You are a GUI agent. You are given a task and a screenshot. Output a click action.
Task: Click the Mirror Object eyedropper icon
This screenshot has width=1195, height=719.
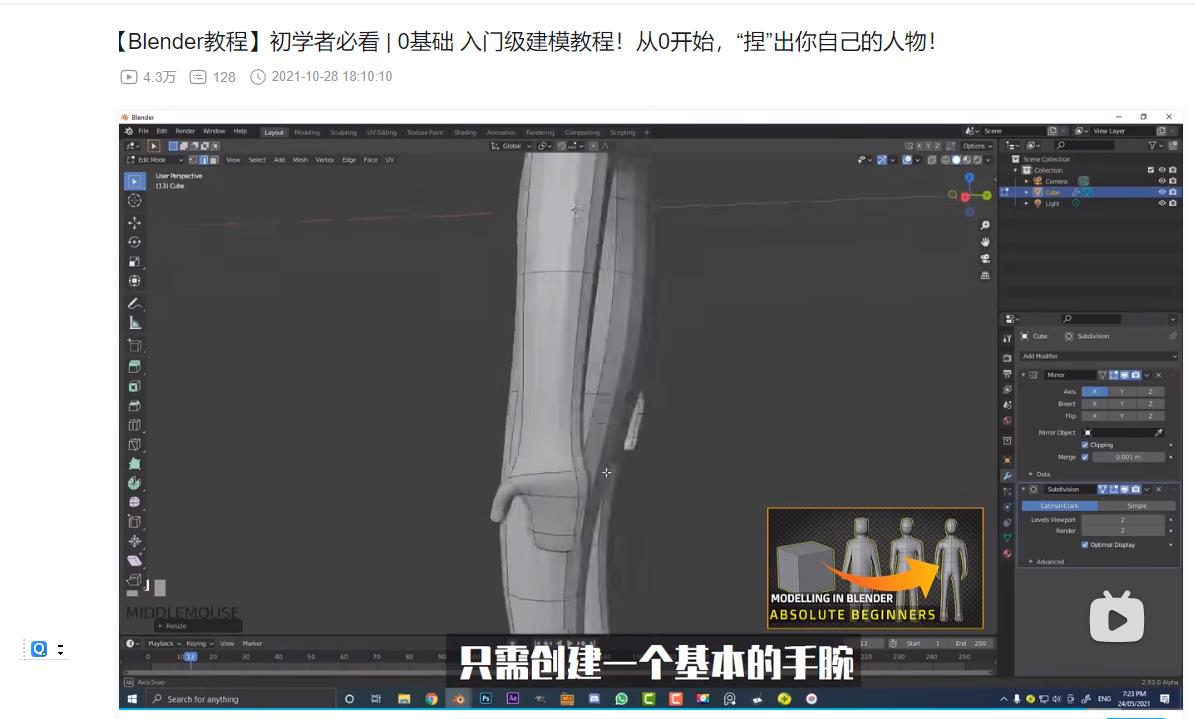coord(1158,432)
